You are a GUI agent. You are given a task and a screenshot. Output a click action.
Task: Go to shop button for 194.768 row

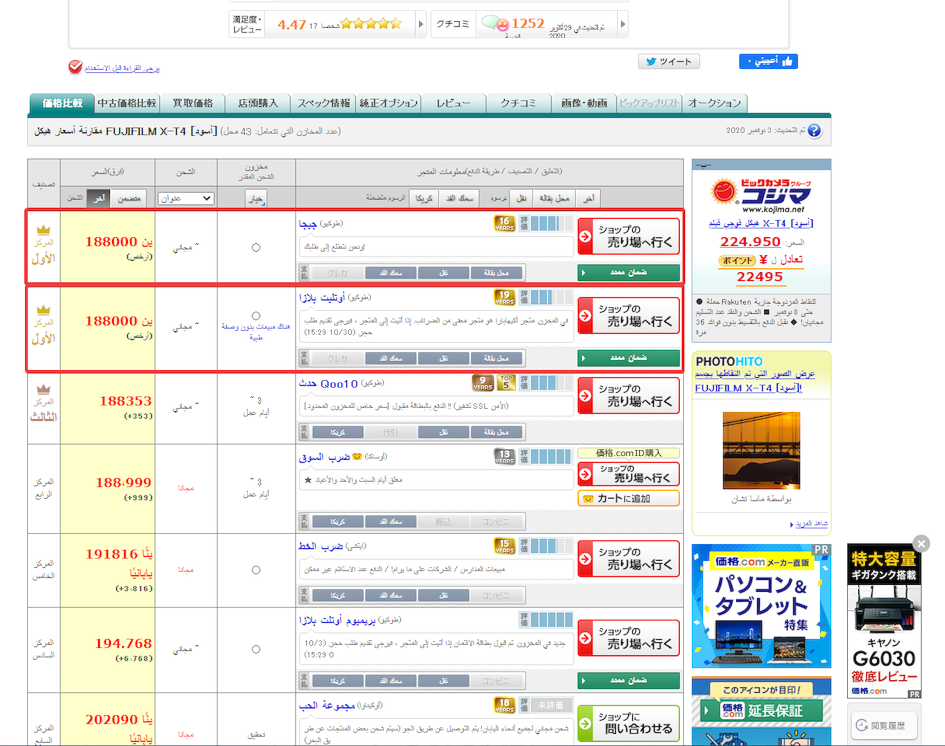click(629, 638)
